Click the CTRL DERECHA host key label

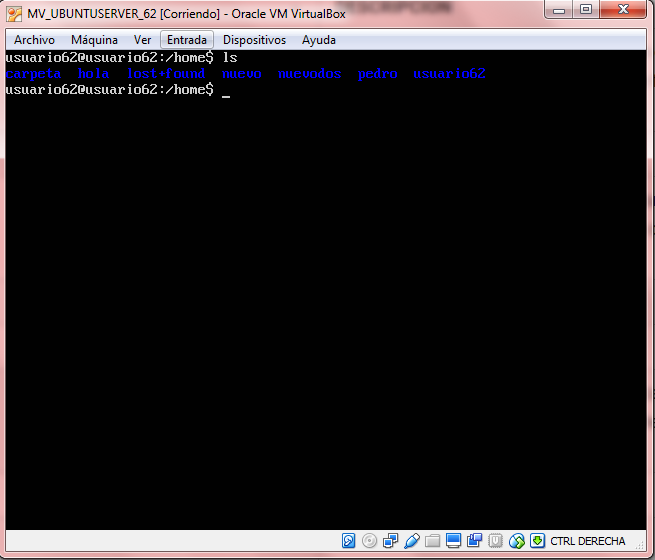click(x=587, y=541)
